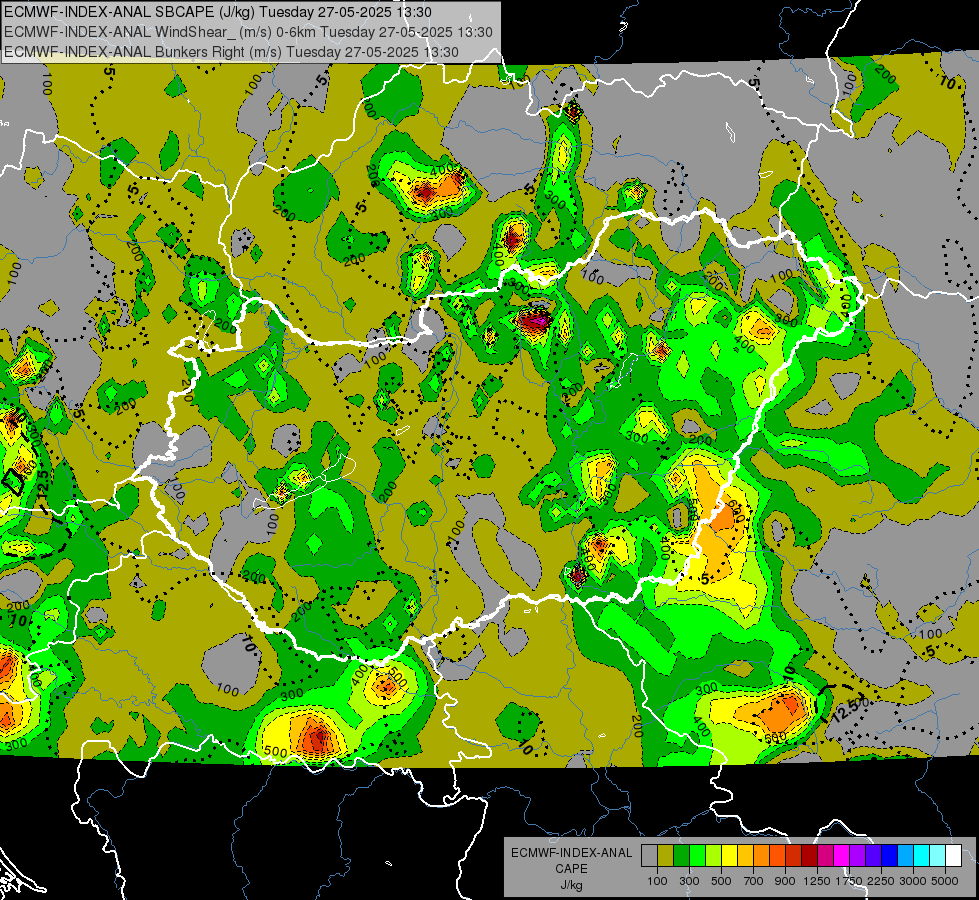Select the dark red legend swatch
The width and height of the screenshot is (979, 900).
point(809,856)
